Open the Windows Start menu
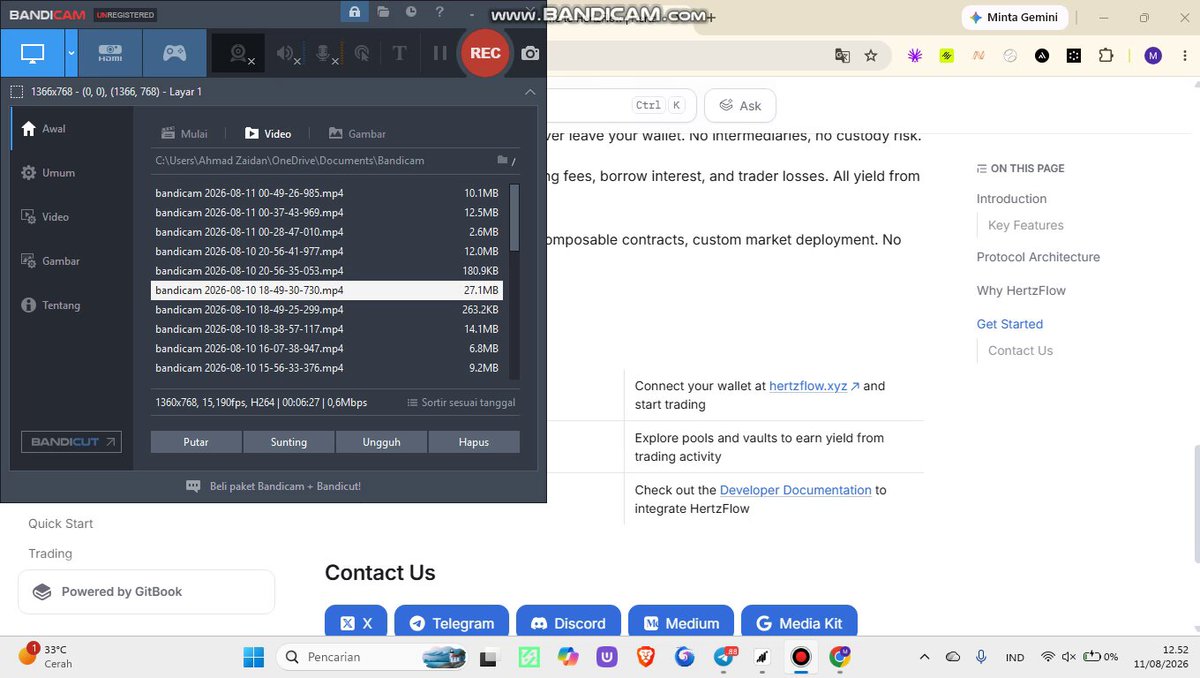 (x=254, y=657)
